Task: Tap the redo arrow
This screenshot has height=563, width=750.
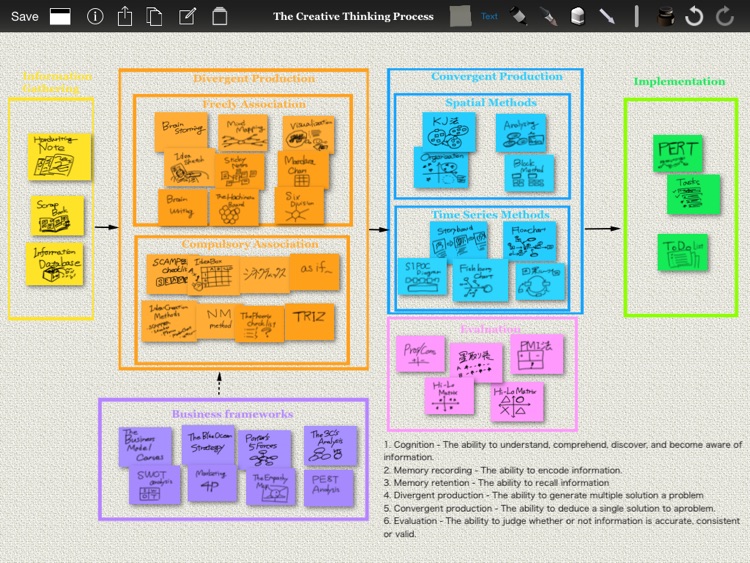Action: tap(725, 16)
